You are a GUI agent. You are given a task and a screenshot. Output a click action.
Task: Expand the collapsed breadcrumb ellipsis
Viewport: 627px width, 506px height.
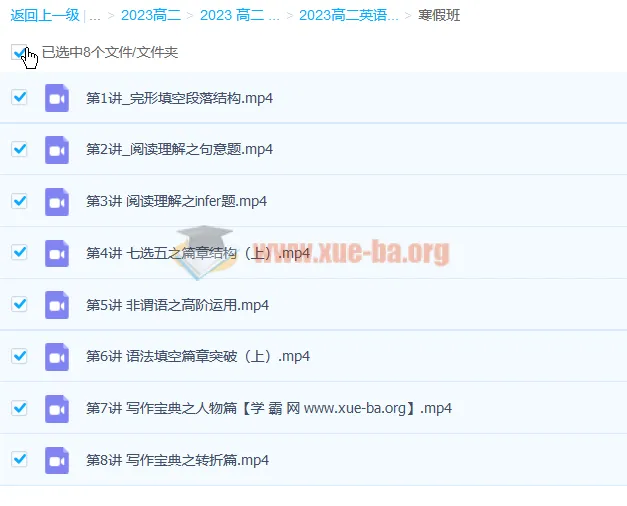point(95,16)
